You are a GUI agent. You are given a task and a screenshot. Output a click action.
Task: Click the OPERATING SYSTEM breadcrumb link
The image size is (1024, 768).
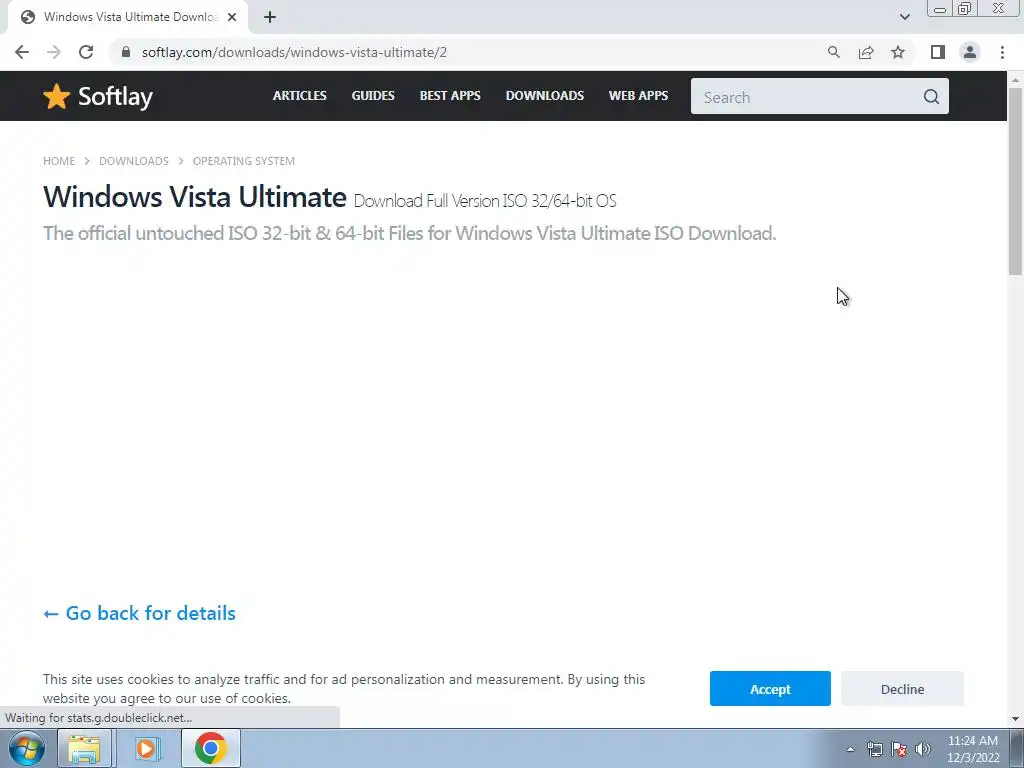tap(244, 161)
